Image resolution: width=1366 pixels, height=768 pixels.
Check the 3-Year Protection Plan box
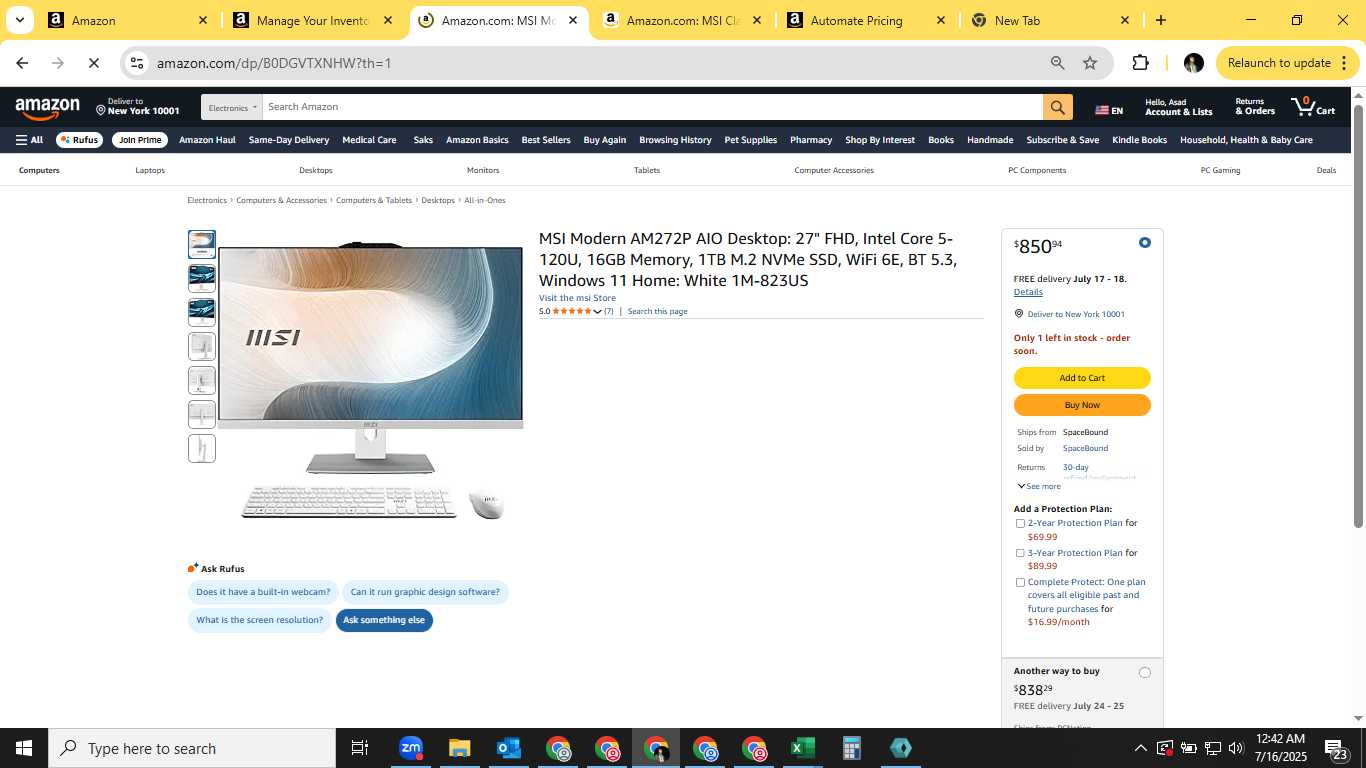click(1020, 553)
